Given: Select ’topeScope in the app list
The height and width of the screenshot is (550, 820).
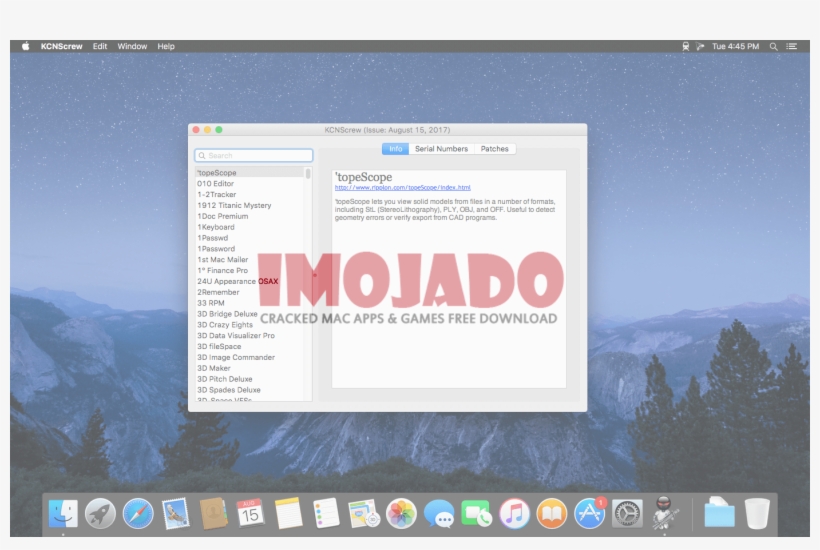Looking at the screenshot, I should 250,173.
